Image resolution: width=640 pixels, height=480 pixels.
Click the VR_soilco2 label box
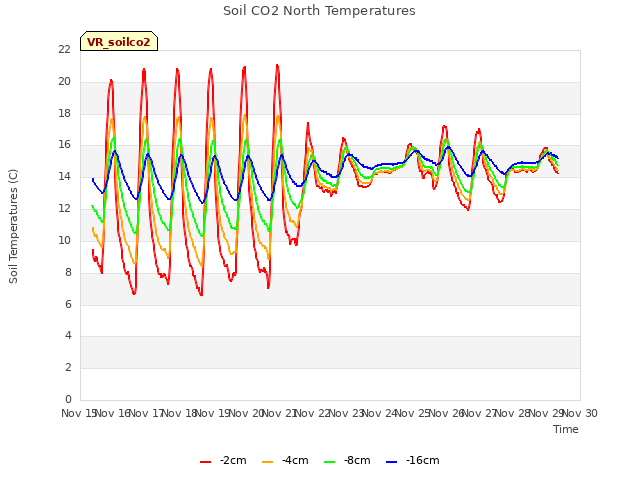click(x=119, y=41)
